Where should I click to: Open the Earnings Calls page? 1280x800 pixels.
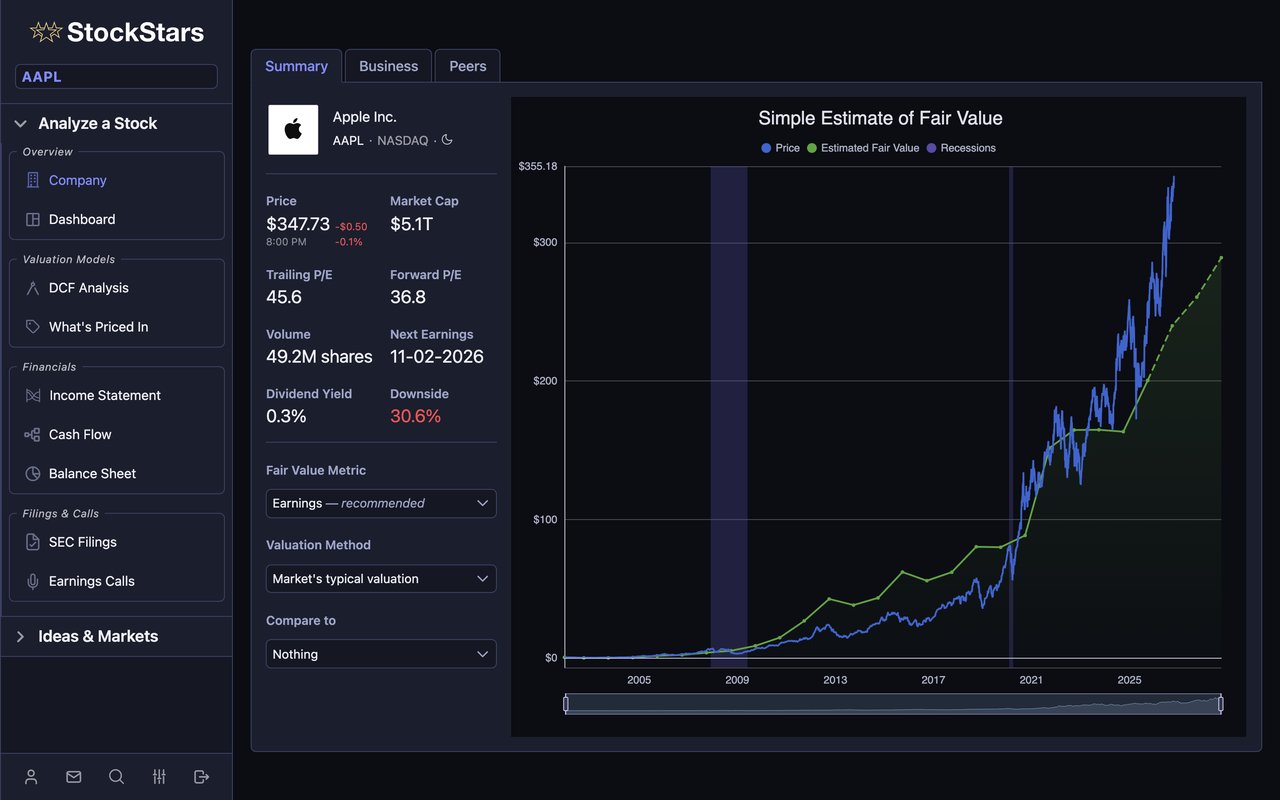(x=92, y=581)
